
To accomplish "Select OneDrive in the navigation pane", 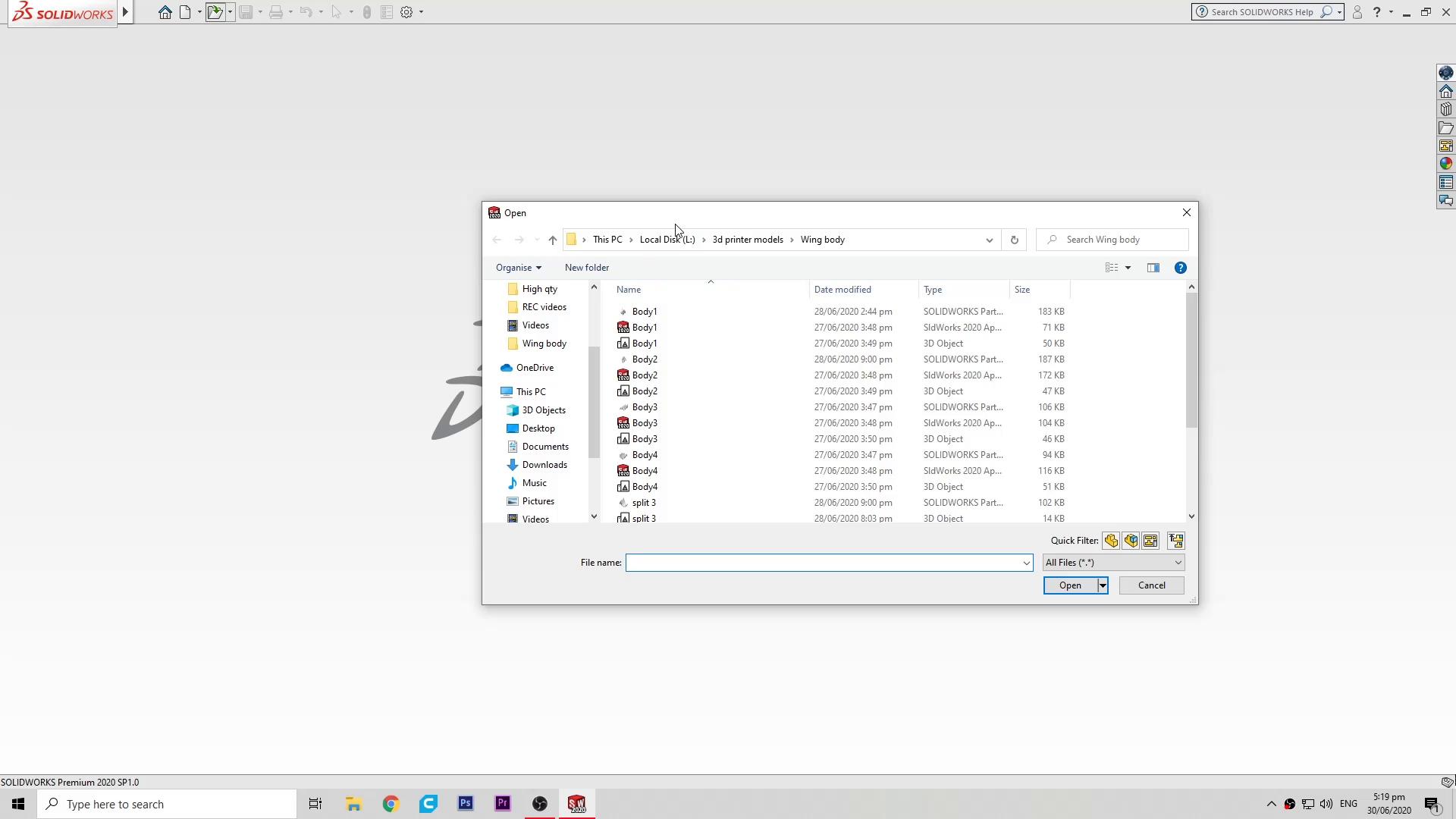I will (x=535, y=368).
